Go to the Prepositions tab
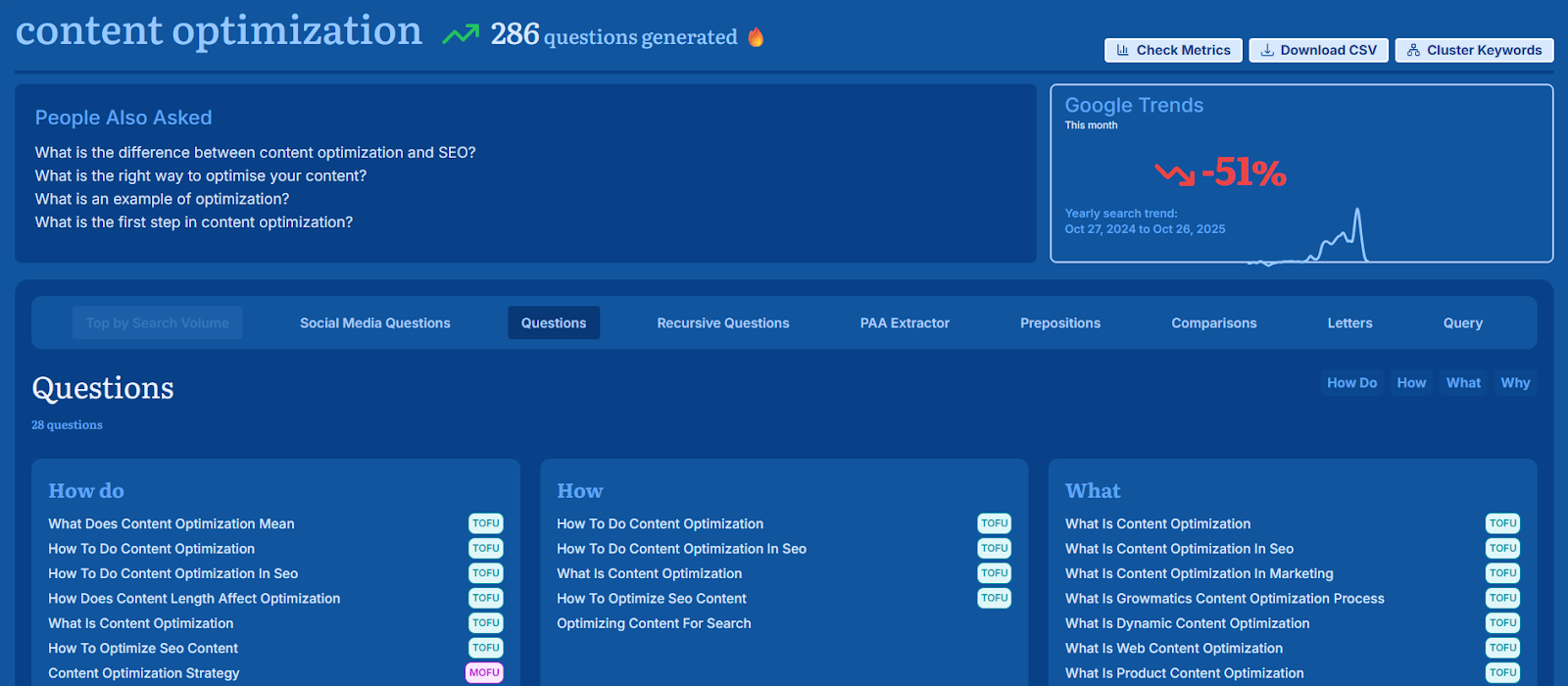The width and height of the screenshot is (1568, 686). [x=1059, y=323]
